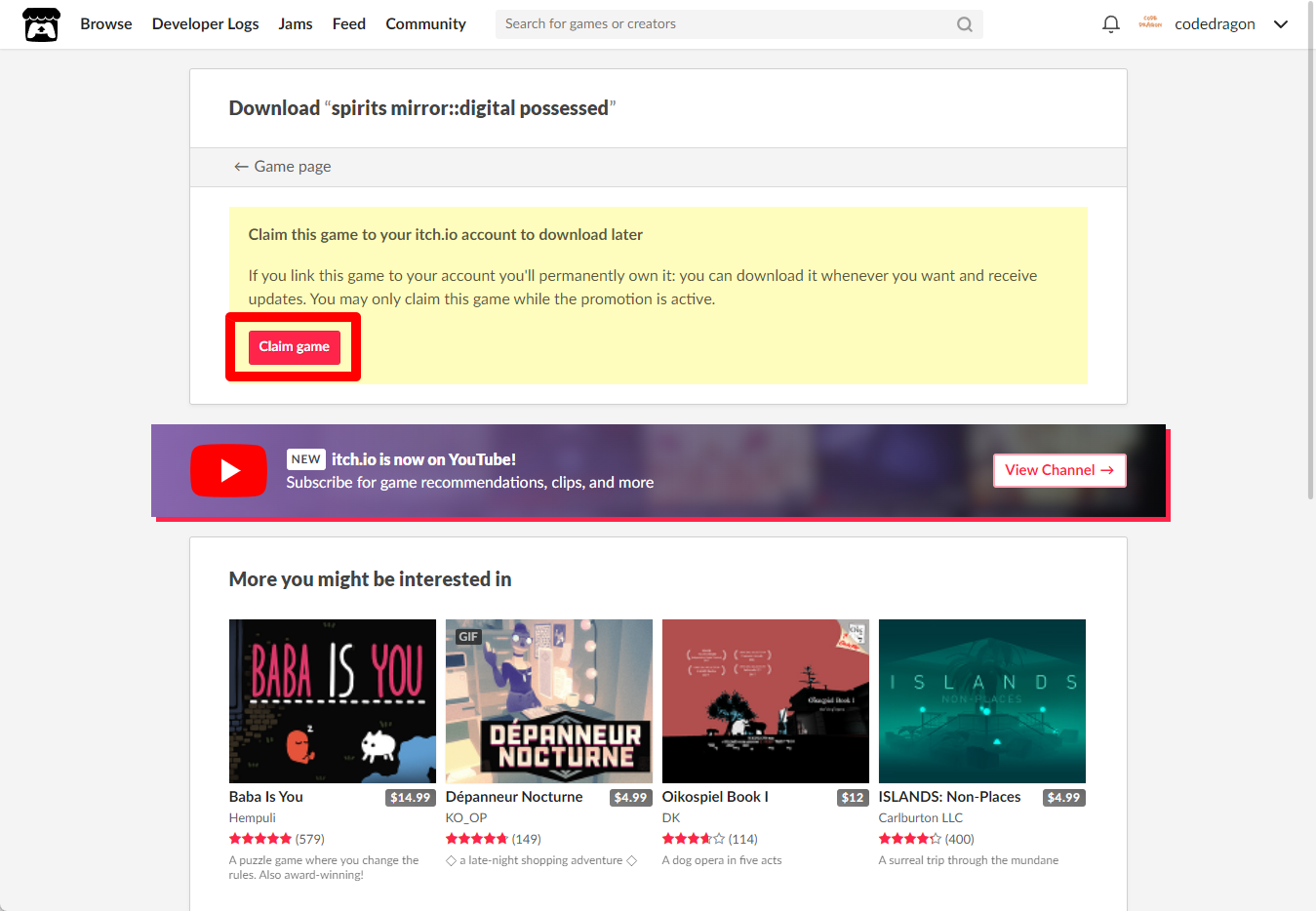Click the $14.99 price tag

click(411, 798)
